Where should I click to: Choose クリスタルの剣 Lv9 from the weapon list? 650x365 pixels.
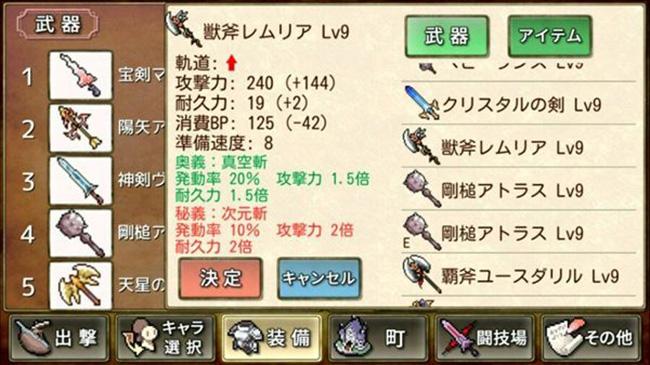pos(518,103)
